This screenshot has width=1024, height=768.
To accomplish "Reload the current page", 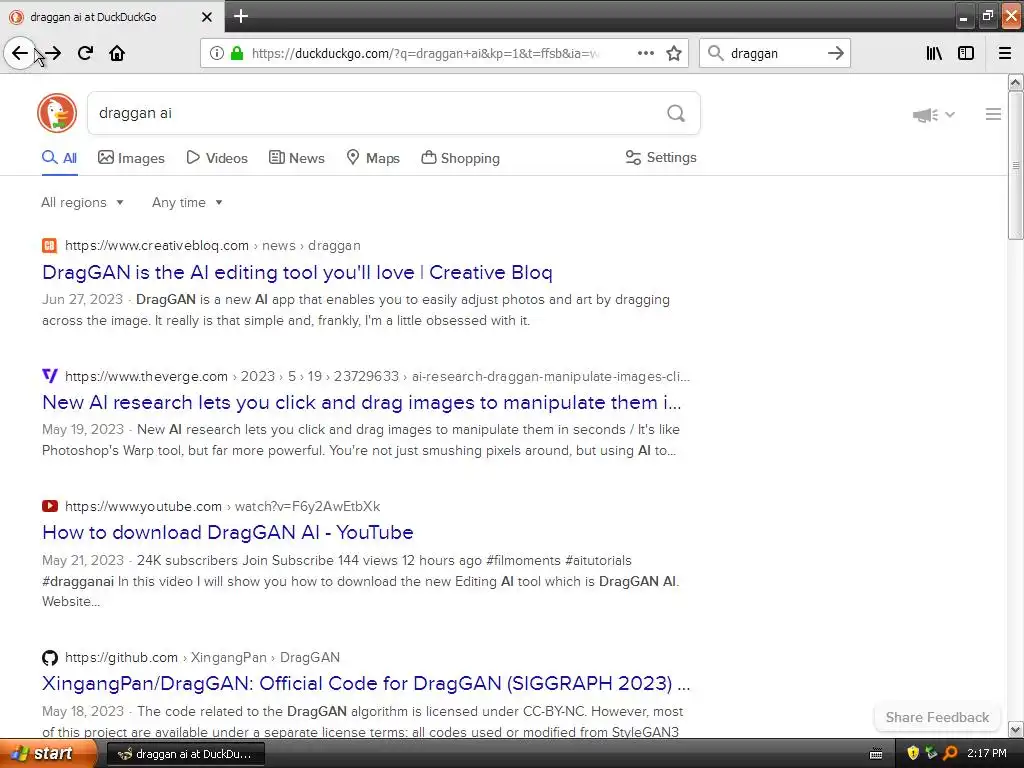I will tap(85, 53).
